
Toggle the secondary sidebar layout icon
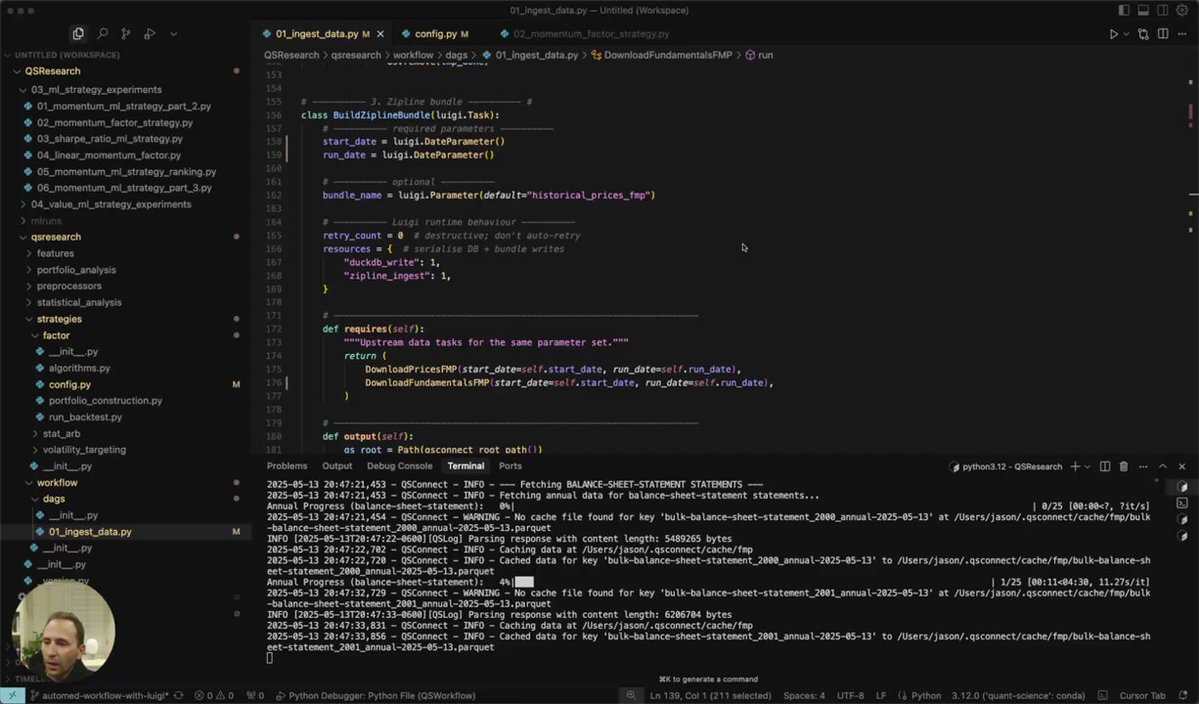[1162, 10]
